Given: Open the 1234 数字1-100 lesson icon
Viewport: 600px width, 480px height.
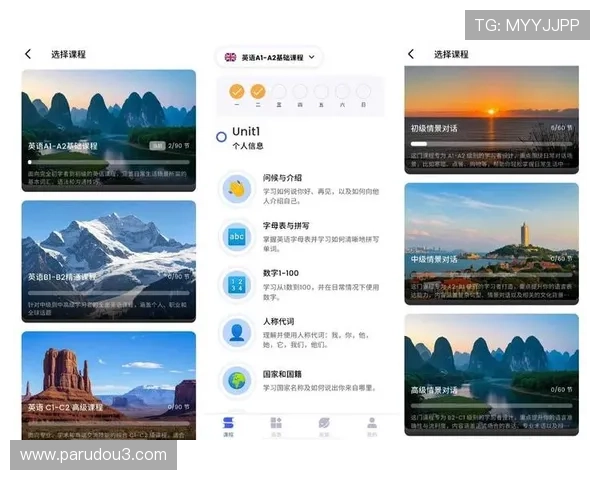Looking at the screenshot, I should 237,285.
